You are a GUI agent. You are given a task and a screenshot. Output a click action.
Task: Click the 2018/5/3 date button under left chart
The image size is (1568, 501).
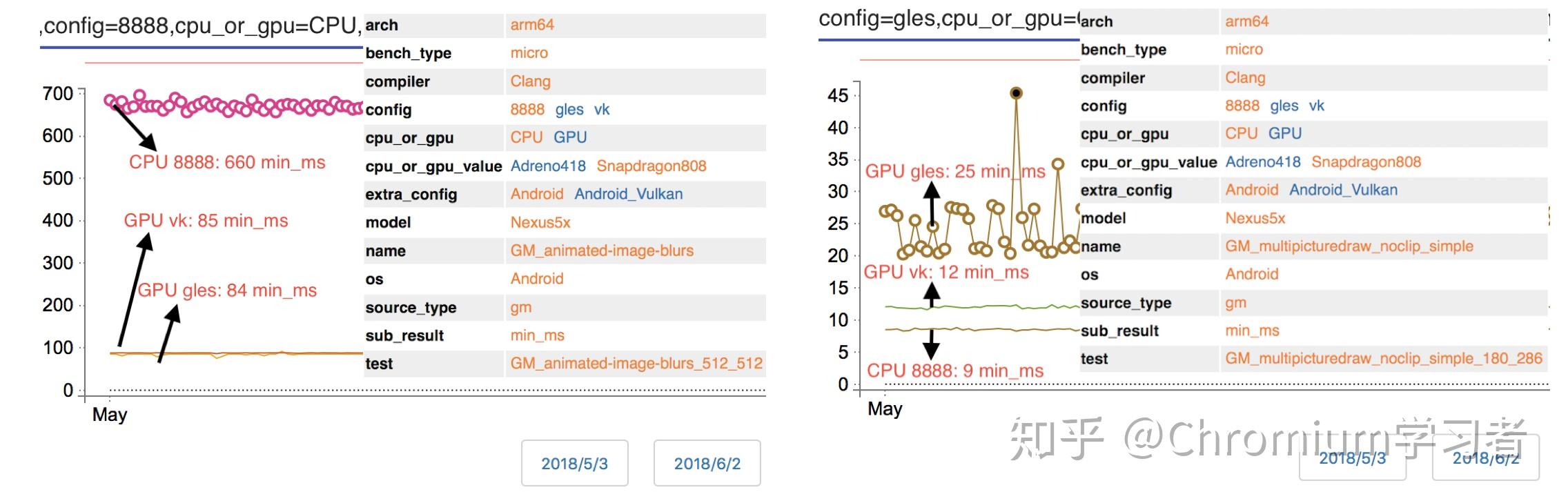(x=574, y=463)
